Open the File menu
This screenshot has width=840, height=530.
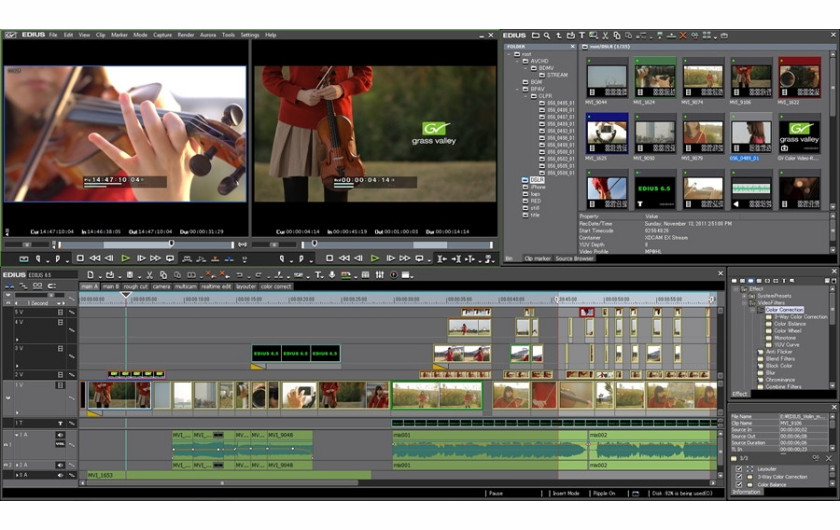pos(53,35)
